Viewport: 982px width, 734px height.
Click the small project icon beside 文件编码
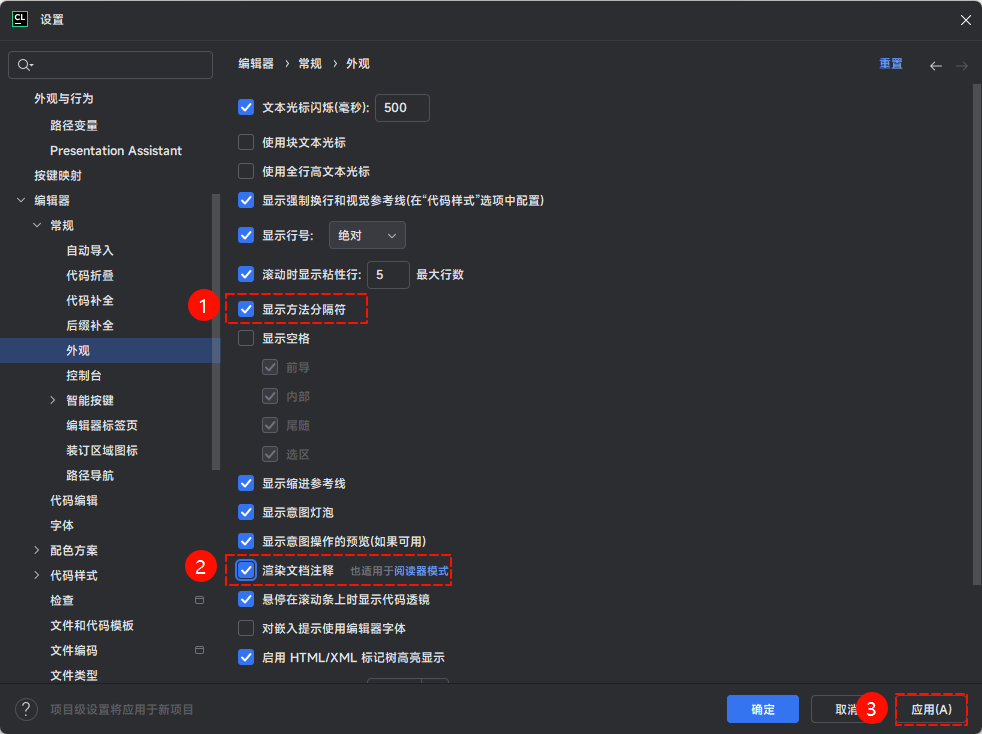click(199, 650)
